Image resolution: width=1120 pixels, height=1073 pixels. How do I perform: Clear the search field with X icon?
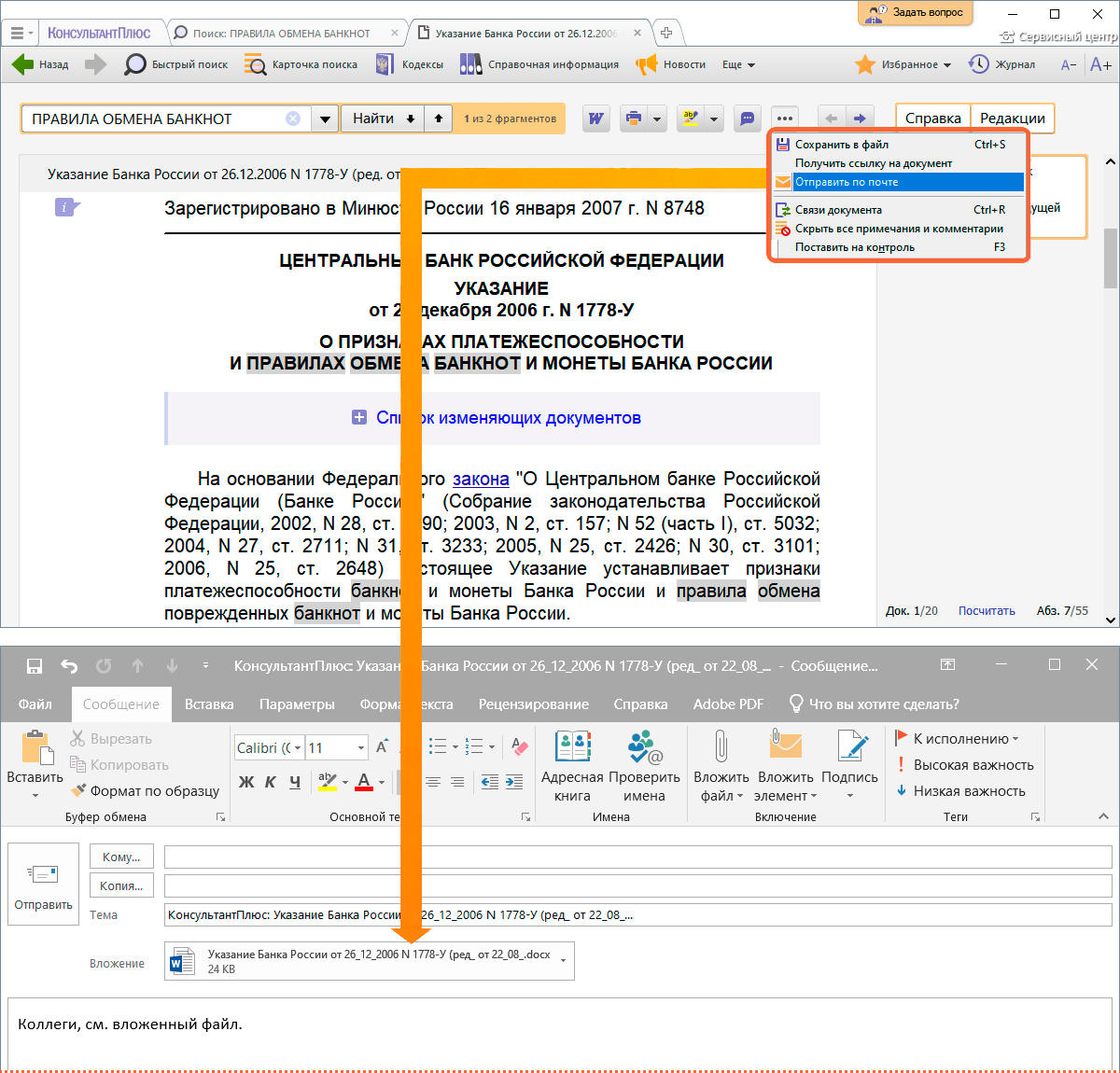coord(293,118)
